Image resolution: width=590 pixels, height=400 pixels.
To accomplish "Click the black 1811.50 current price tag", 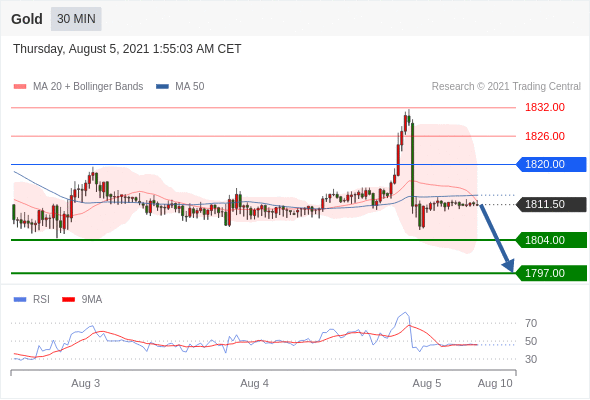I will tap(551, 204).
